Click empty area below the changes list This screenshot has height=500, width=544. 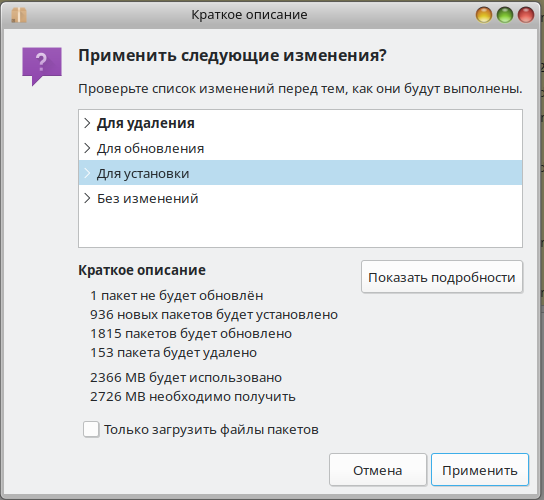point(300,228)
